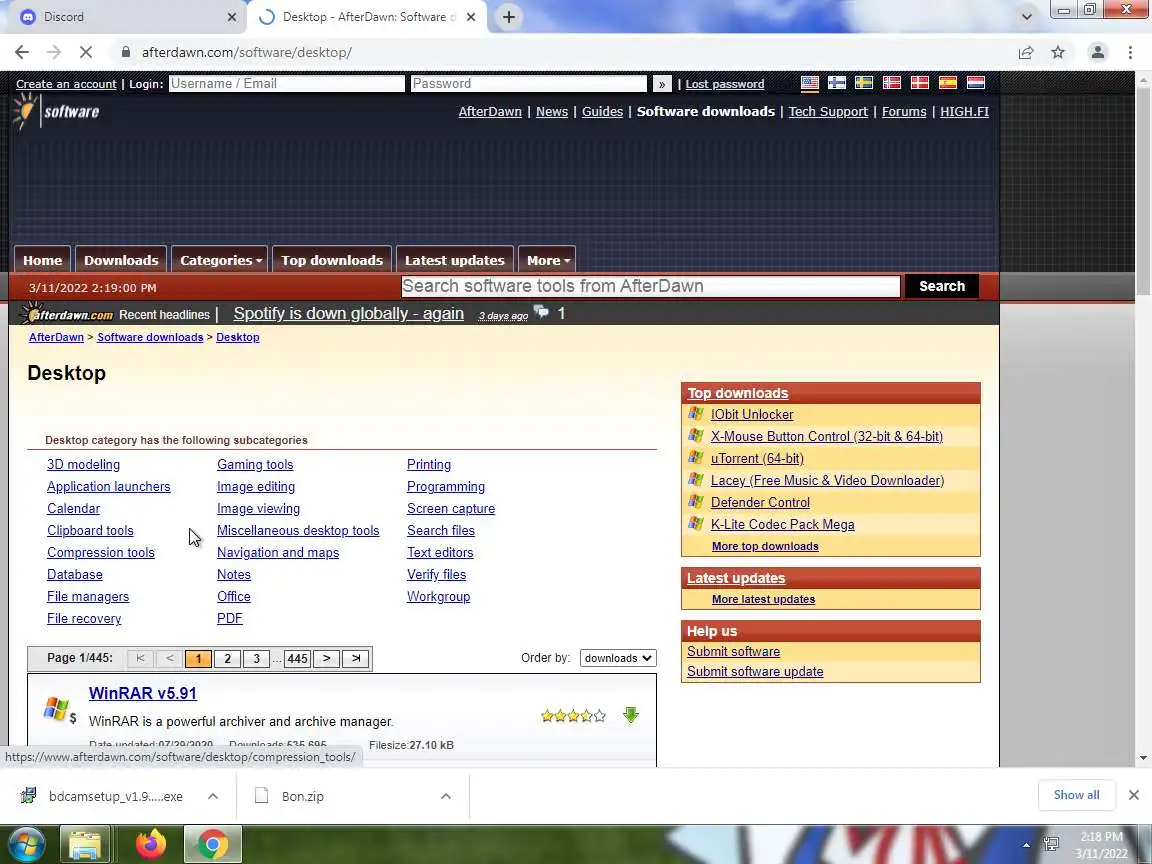Viewport: 1152px width, 864px height.
Task: Open a new tab with the plus button
Action: coord(508,17)
